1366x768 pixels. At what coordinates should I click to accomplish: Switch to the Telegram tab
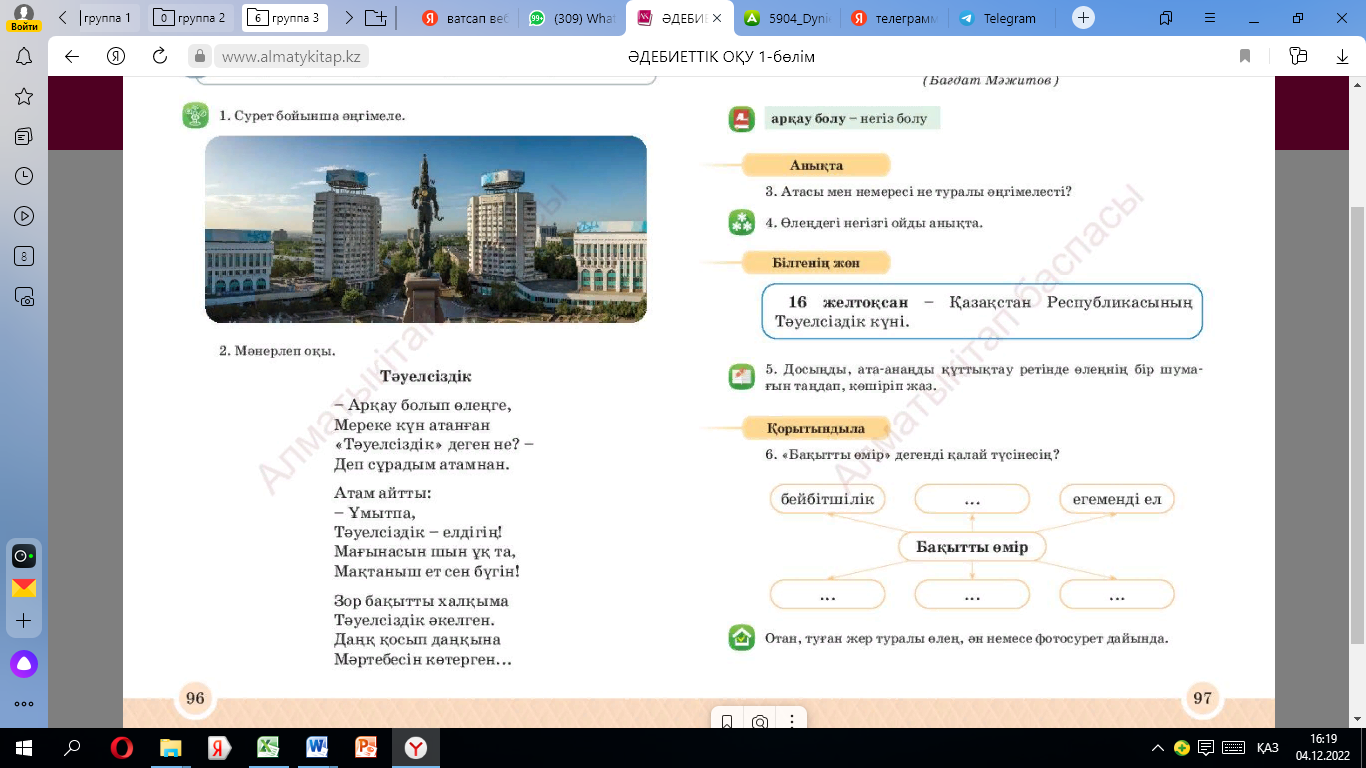998,18
